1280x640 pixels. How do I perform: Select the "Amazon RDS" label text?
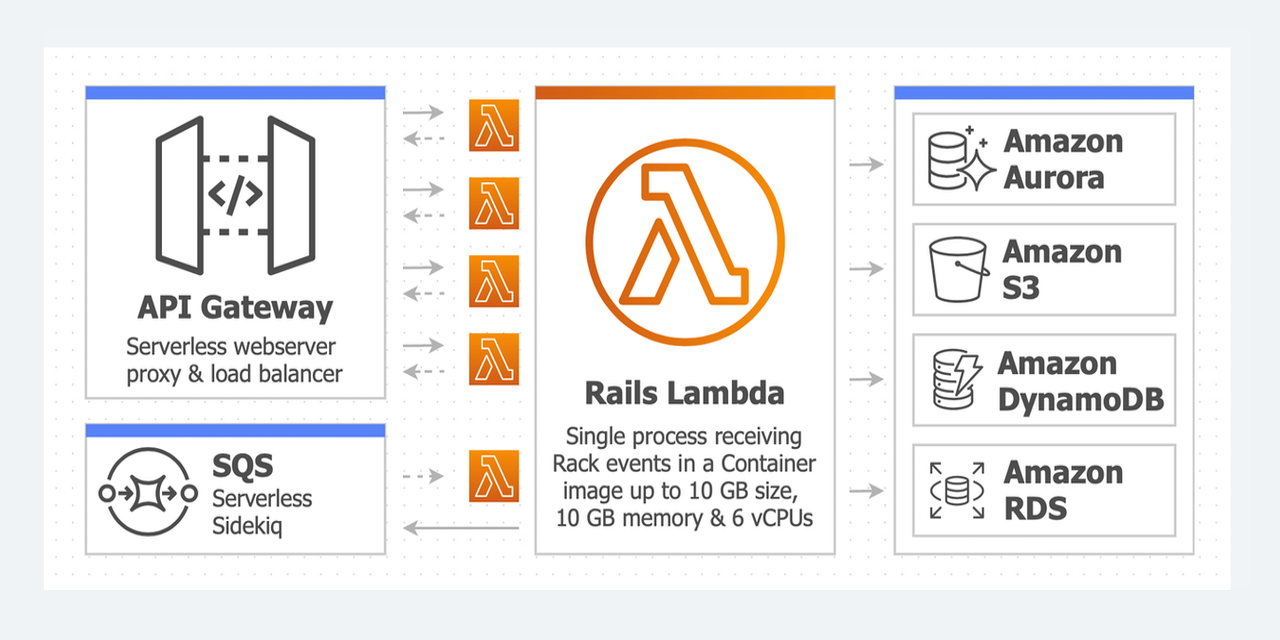pyautogui.click(x=1063, y=490)
